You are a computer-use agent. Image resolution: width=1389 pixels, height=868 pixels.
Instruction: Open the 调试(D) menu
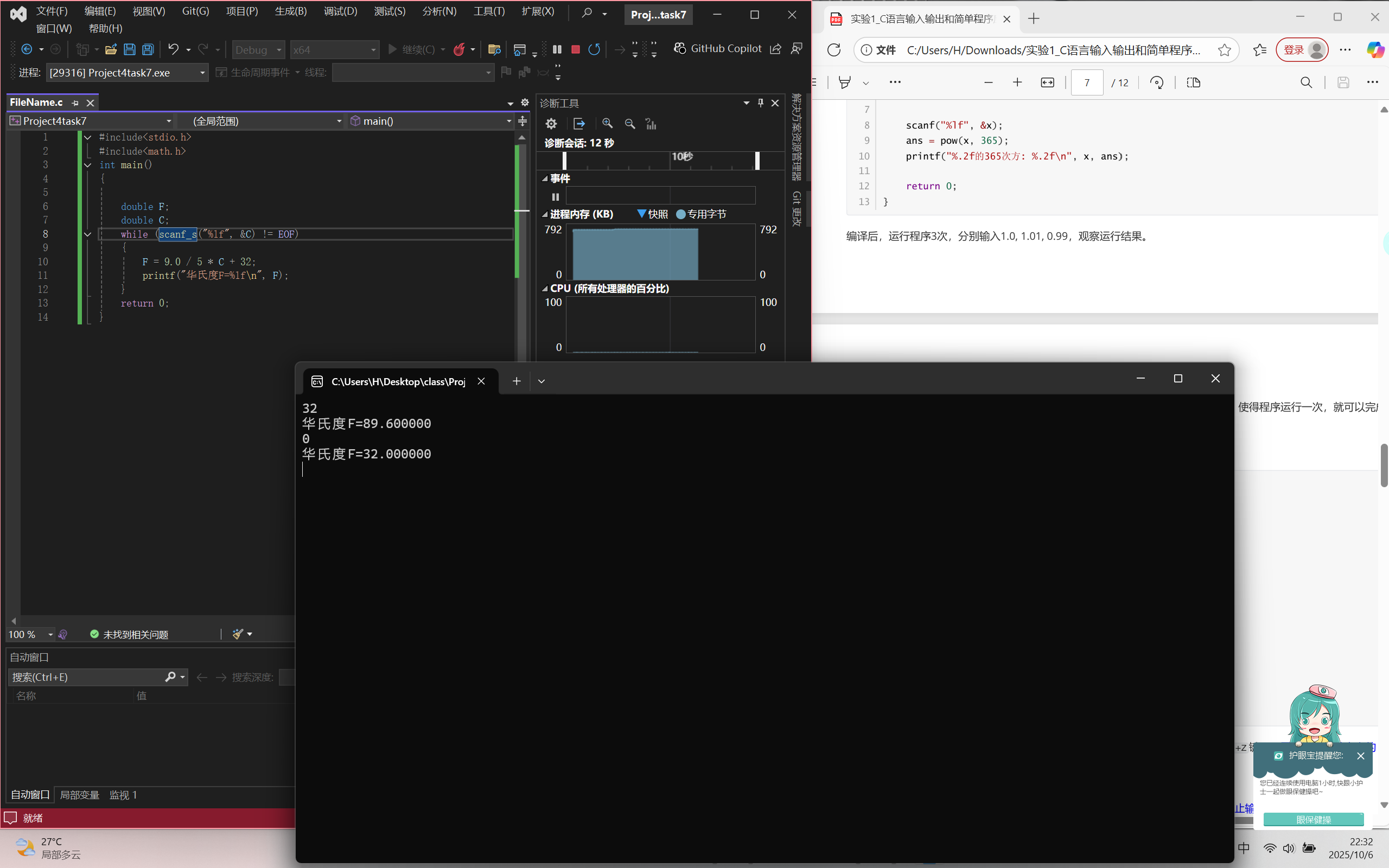[x=340, y=11]
